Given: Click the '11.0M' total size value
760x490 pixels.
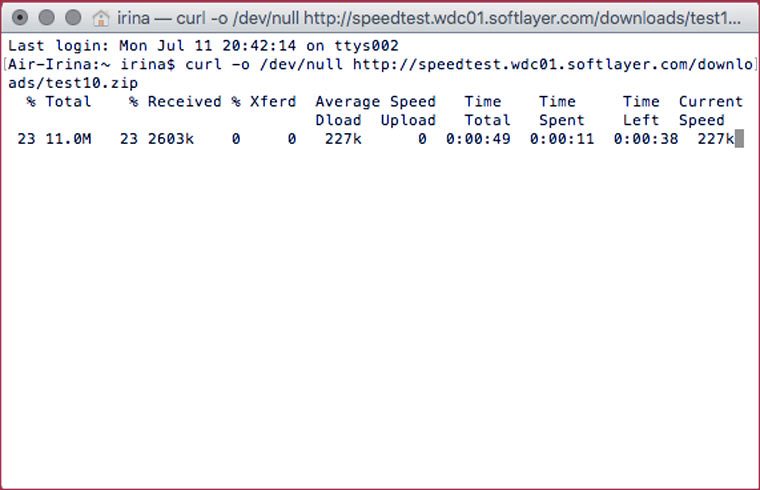Looking at the screenshot, I should click(x=68, y=139).
